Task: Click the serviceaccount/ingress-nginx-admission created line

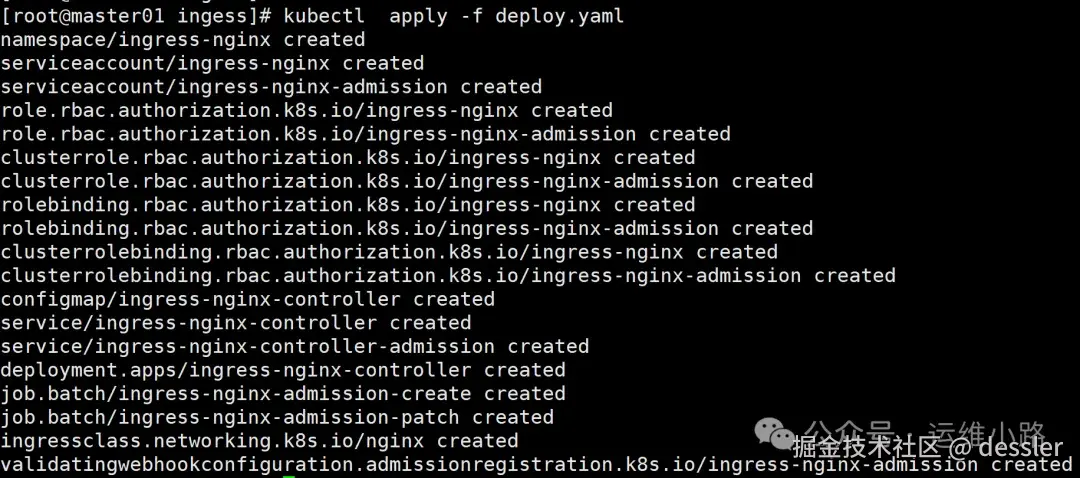Action: [x=271, y=87]
